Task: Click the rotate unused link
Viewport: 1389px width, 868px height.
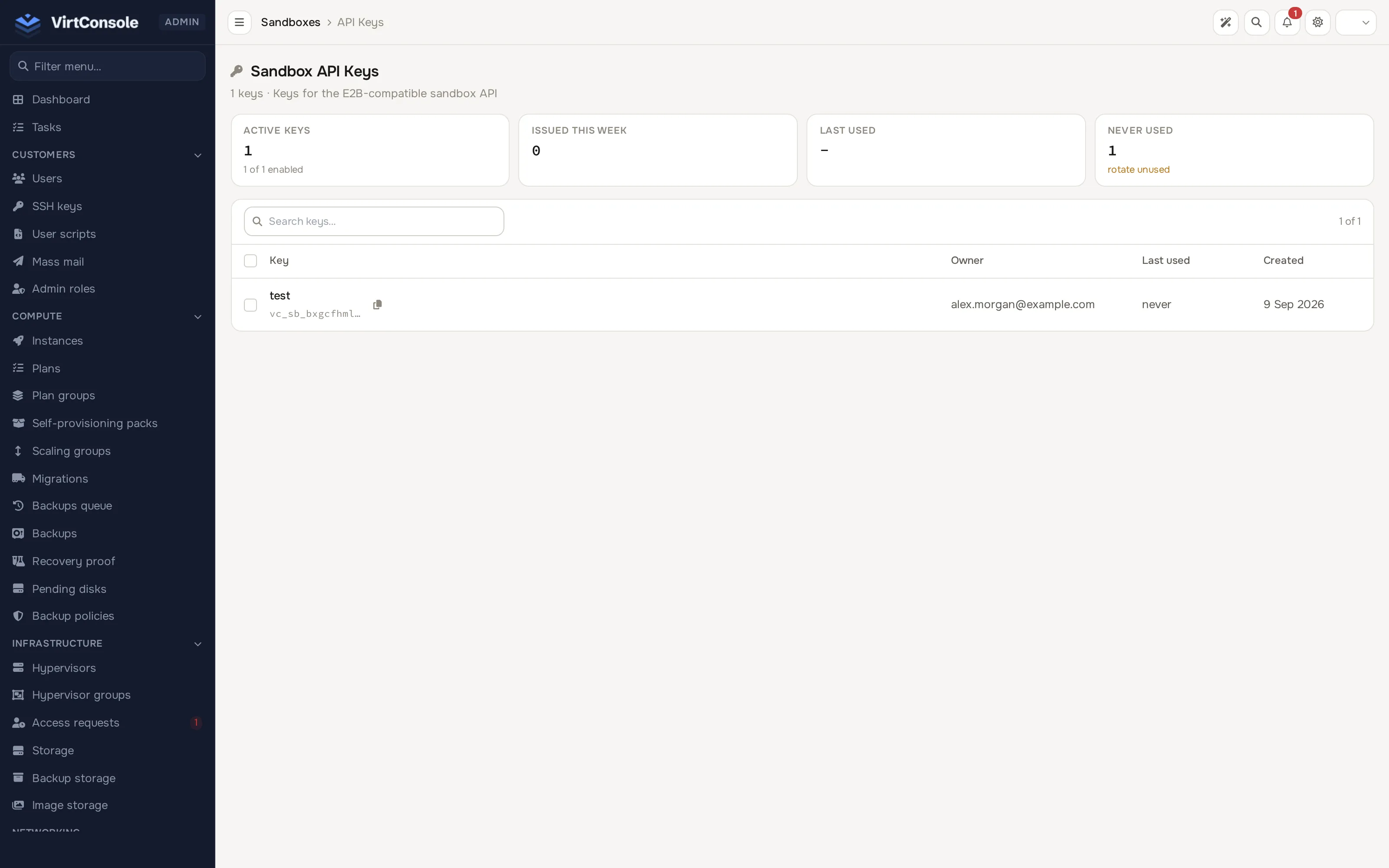Action: coord(1138,169)
